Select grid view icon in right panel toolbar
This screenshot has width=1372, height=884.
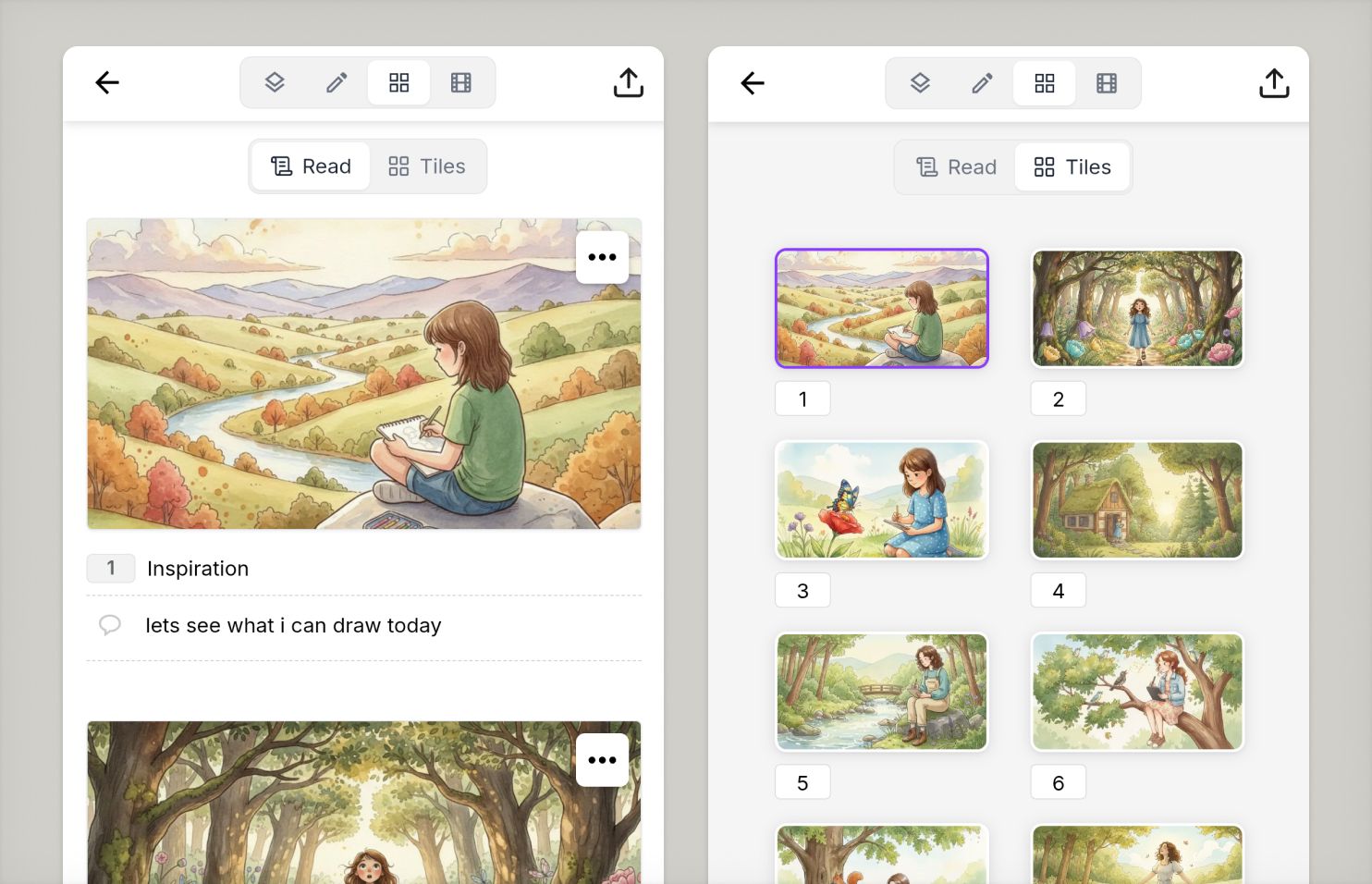tap(1044, 83)
